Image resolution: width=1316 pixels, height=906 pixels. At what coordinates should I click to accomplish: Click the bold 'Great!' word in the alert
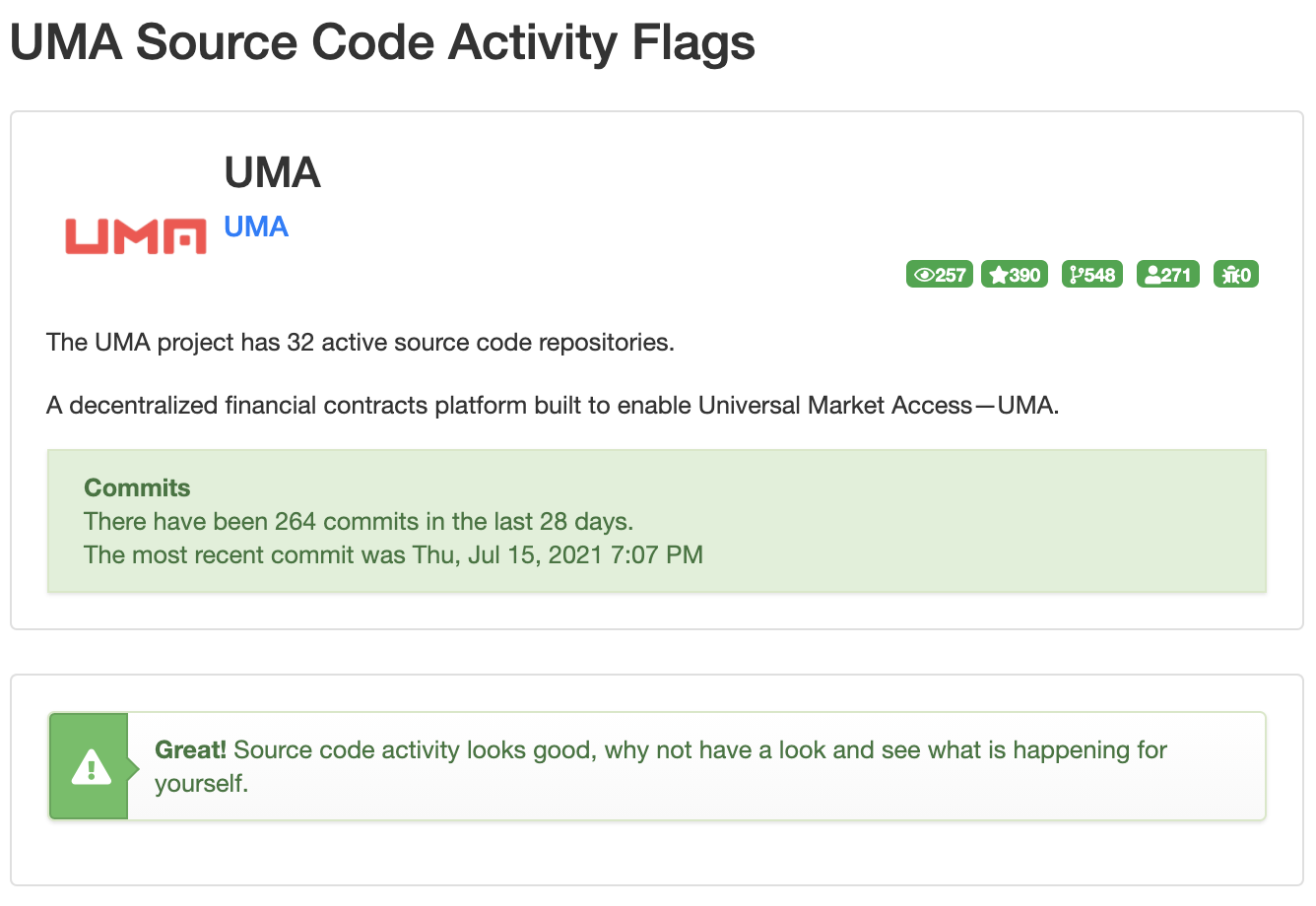(190, 749)
